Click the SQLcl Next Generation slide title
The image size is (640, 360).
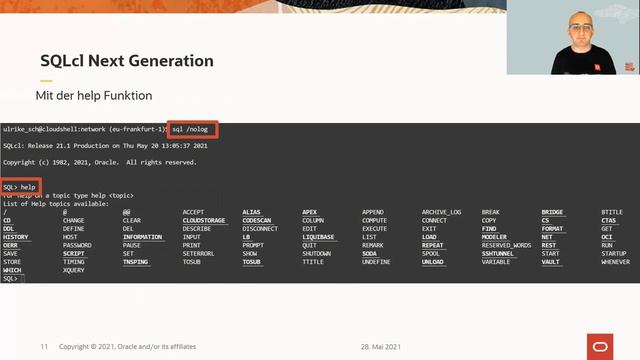coord(127,61)
